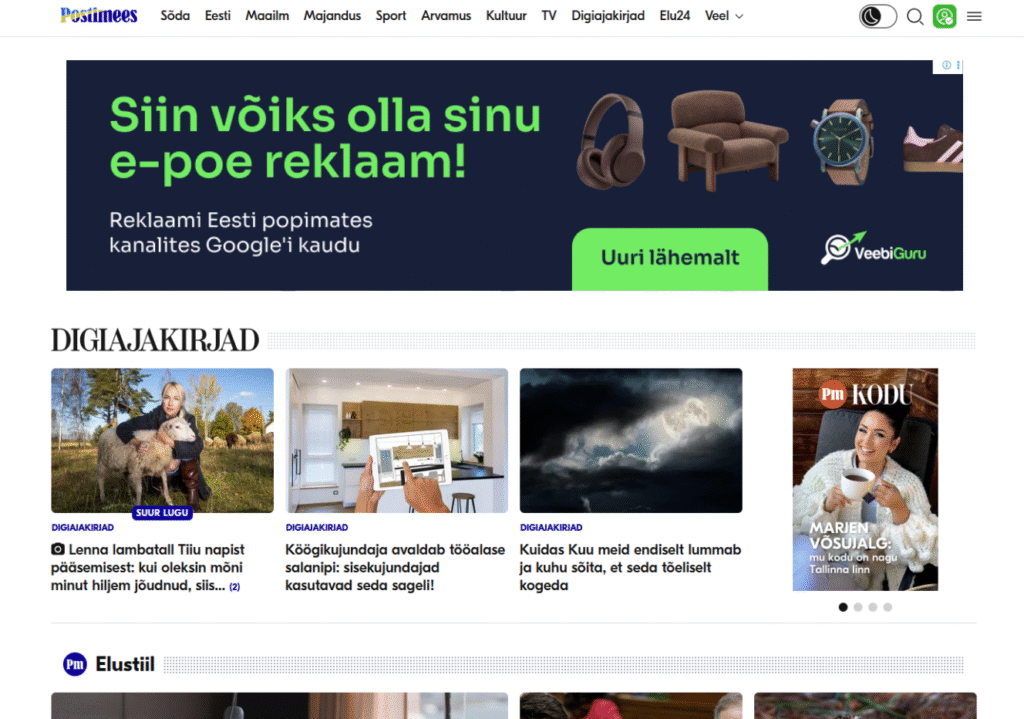Click the VeebiGuru logo in banner
This screenshot has width=1024, height=719.
pos(873,249)
